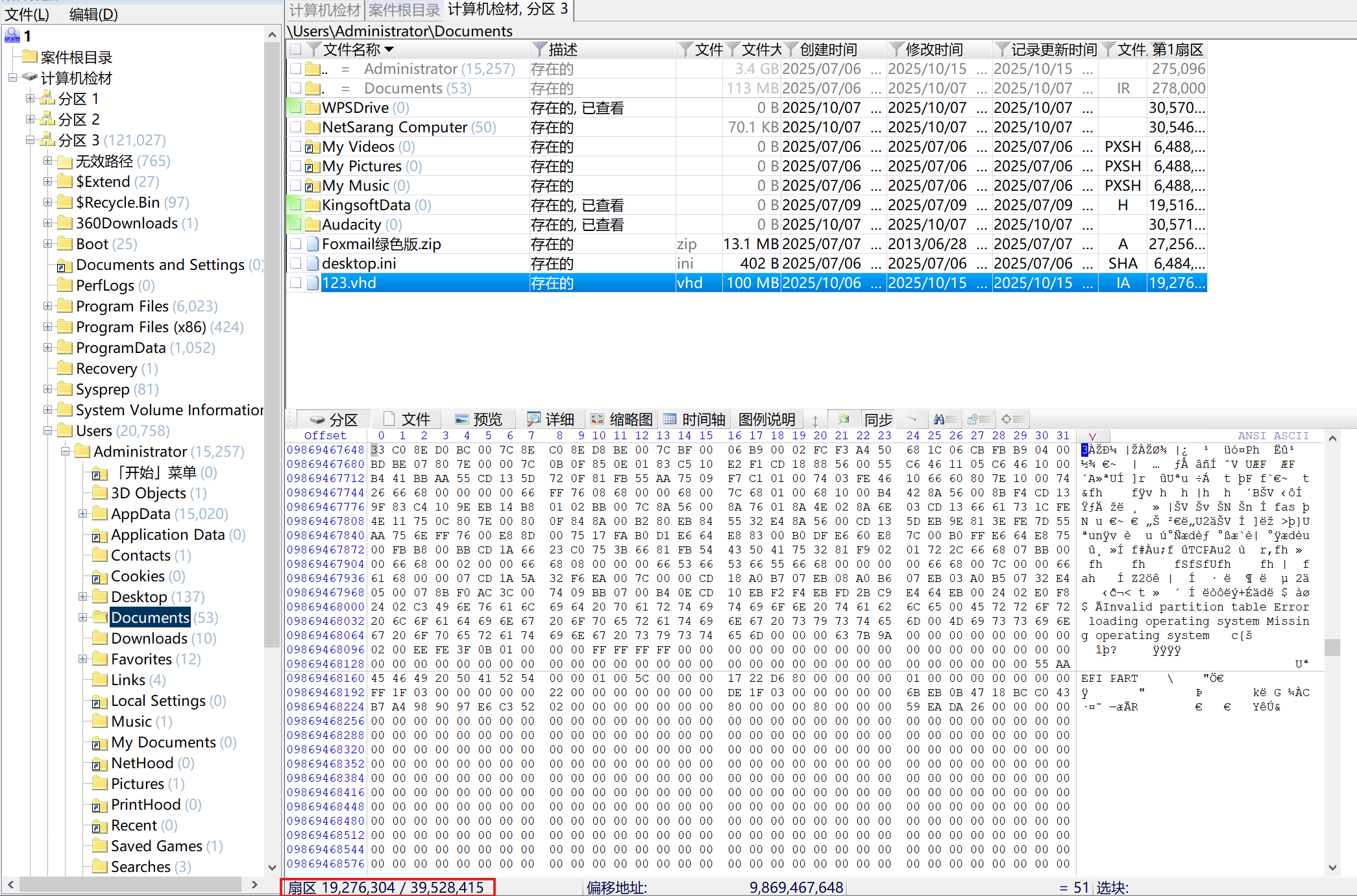Click the clock event list icon
This screenshot has width=1357, height=896.
[x=978, y=419]
